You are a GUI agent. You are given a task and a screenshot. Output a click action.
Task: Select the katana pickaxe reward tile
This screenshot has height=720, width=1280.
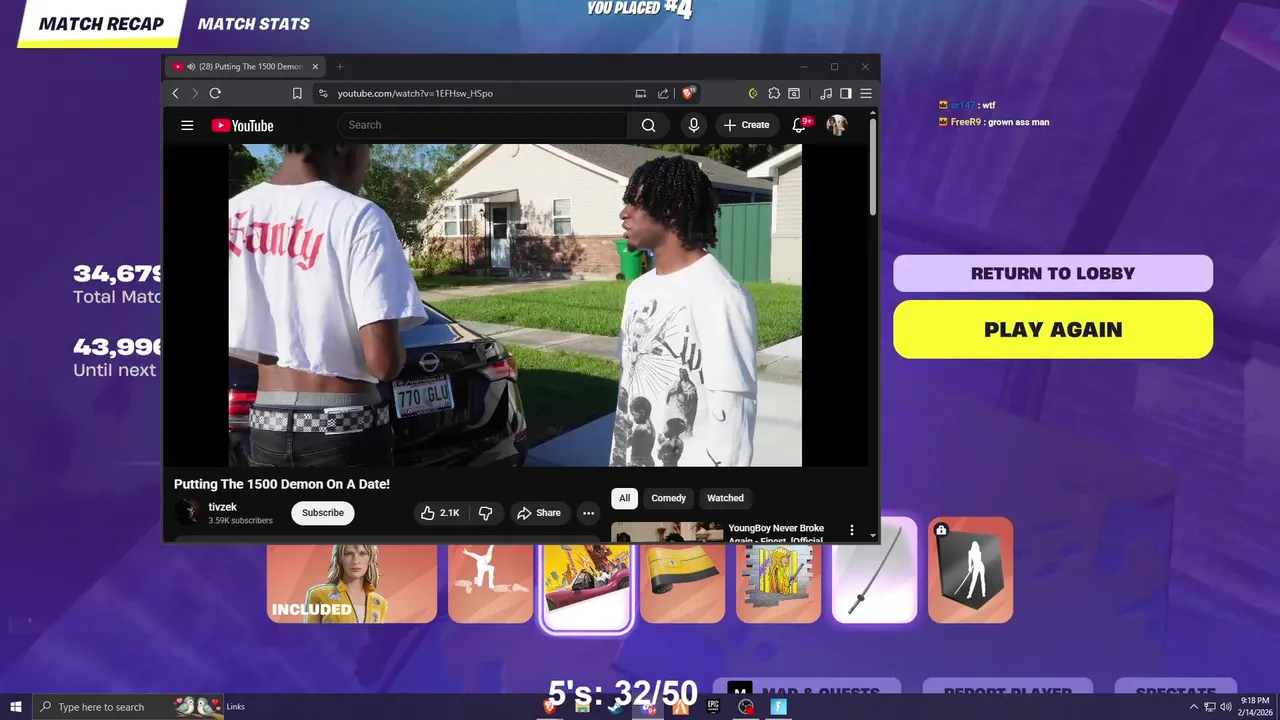[x=875, y=570]
